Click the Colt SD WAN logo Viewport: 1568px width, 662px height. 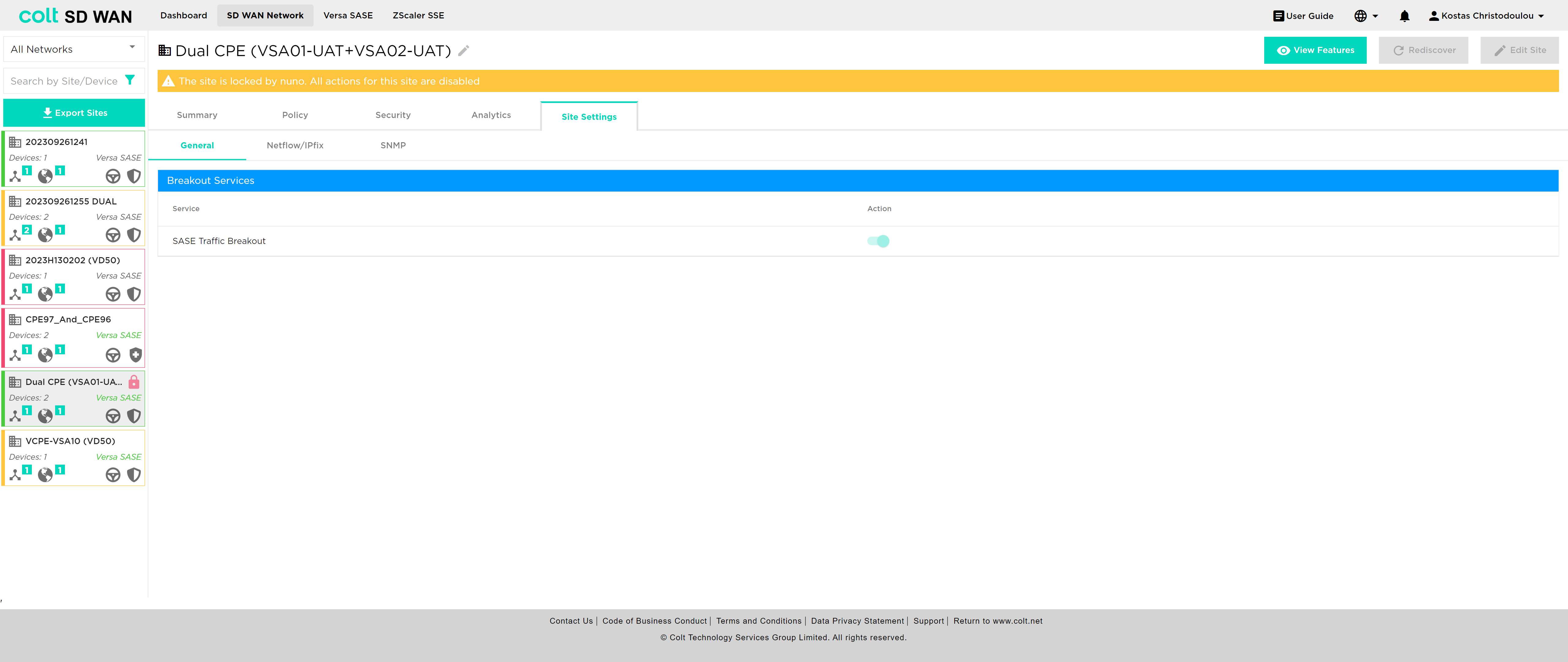point(75,16)
